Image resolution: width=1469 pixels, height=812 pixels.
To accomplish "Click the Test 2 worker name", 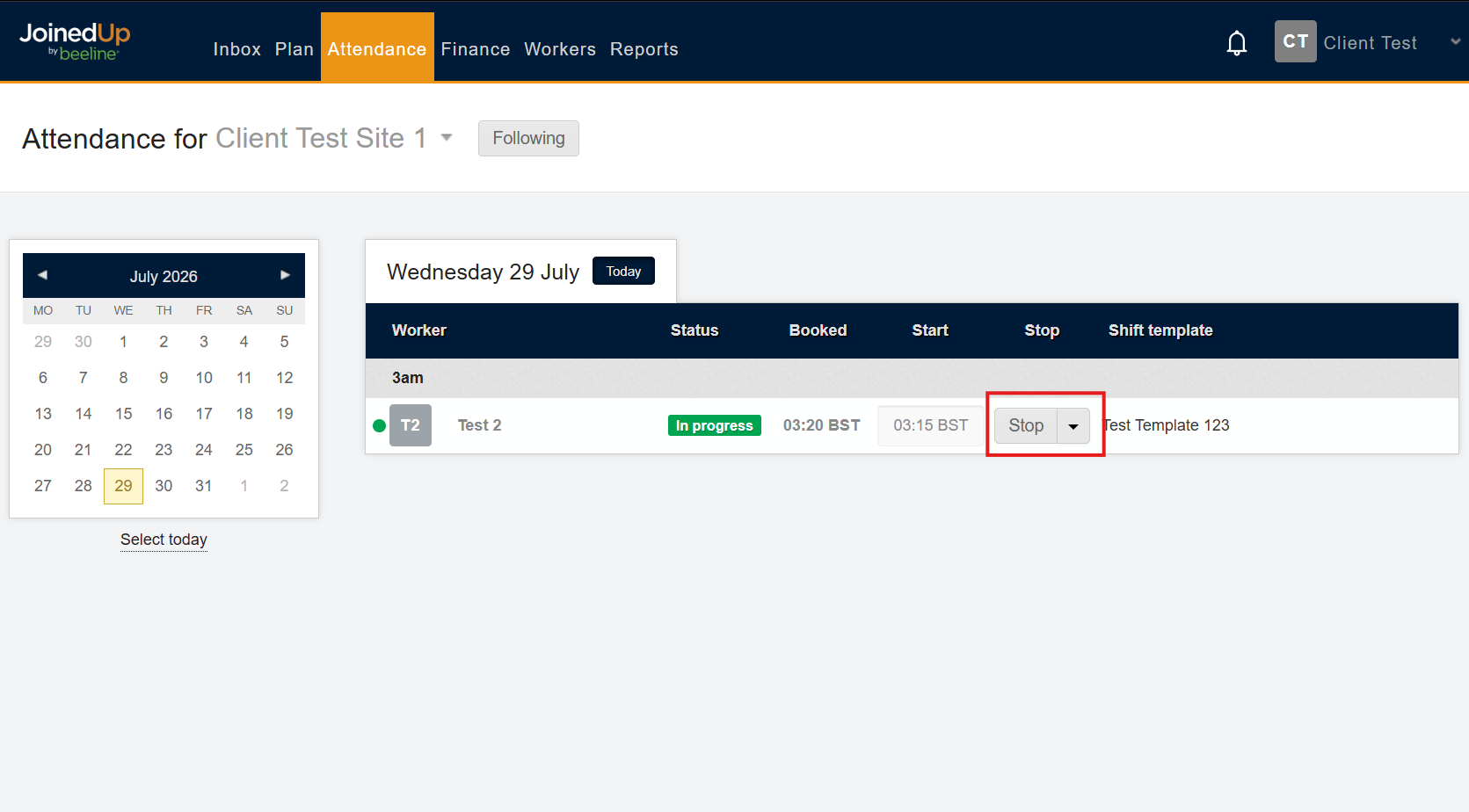I will (480, 425).
